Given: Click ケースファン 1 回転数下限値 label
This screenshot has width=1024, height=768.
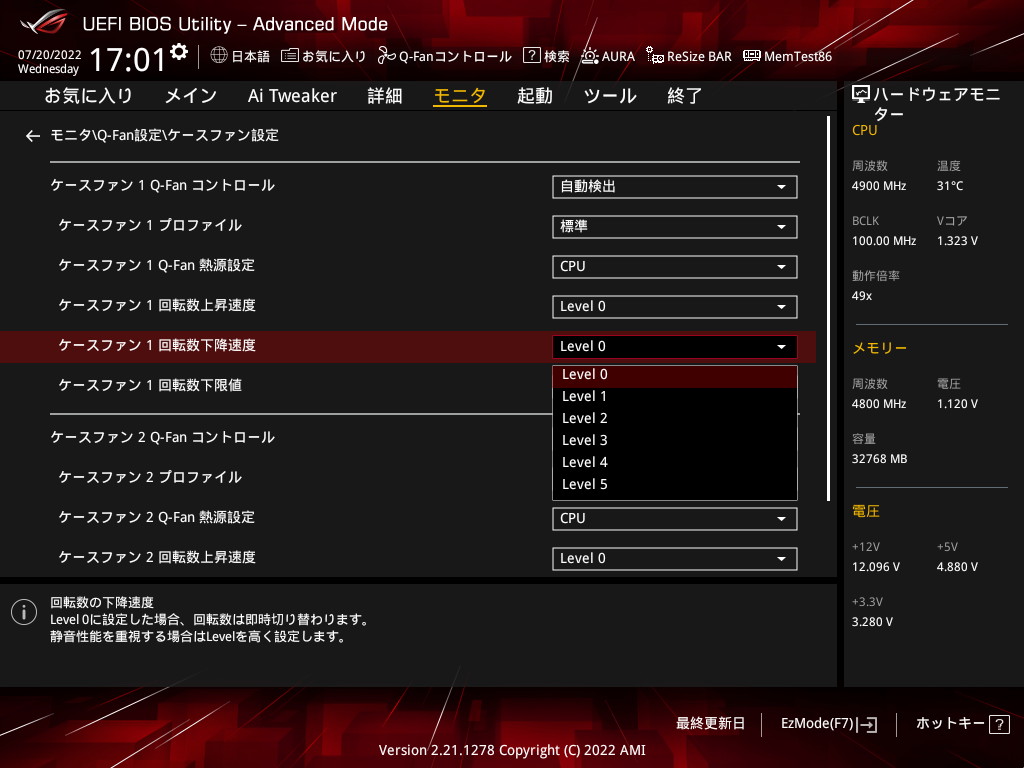Looking at the screenshot, I should pyautogui.click(x=150, y=385).
